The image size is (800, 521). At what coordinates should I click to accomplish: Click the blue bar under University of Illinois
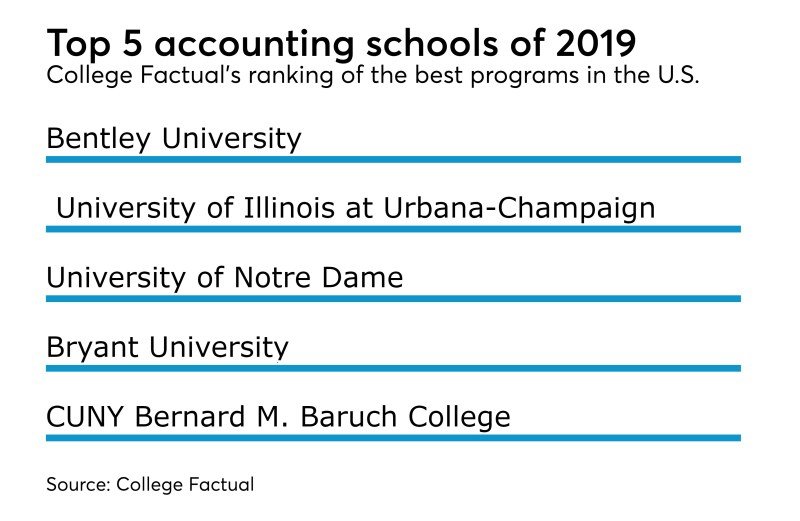coord(393,229)
